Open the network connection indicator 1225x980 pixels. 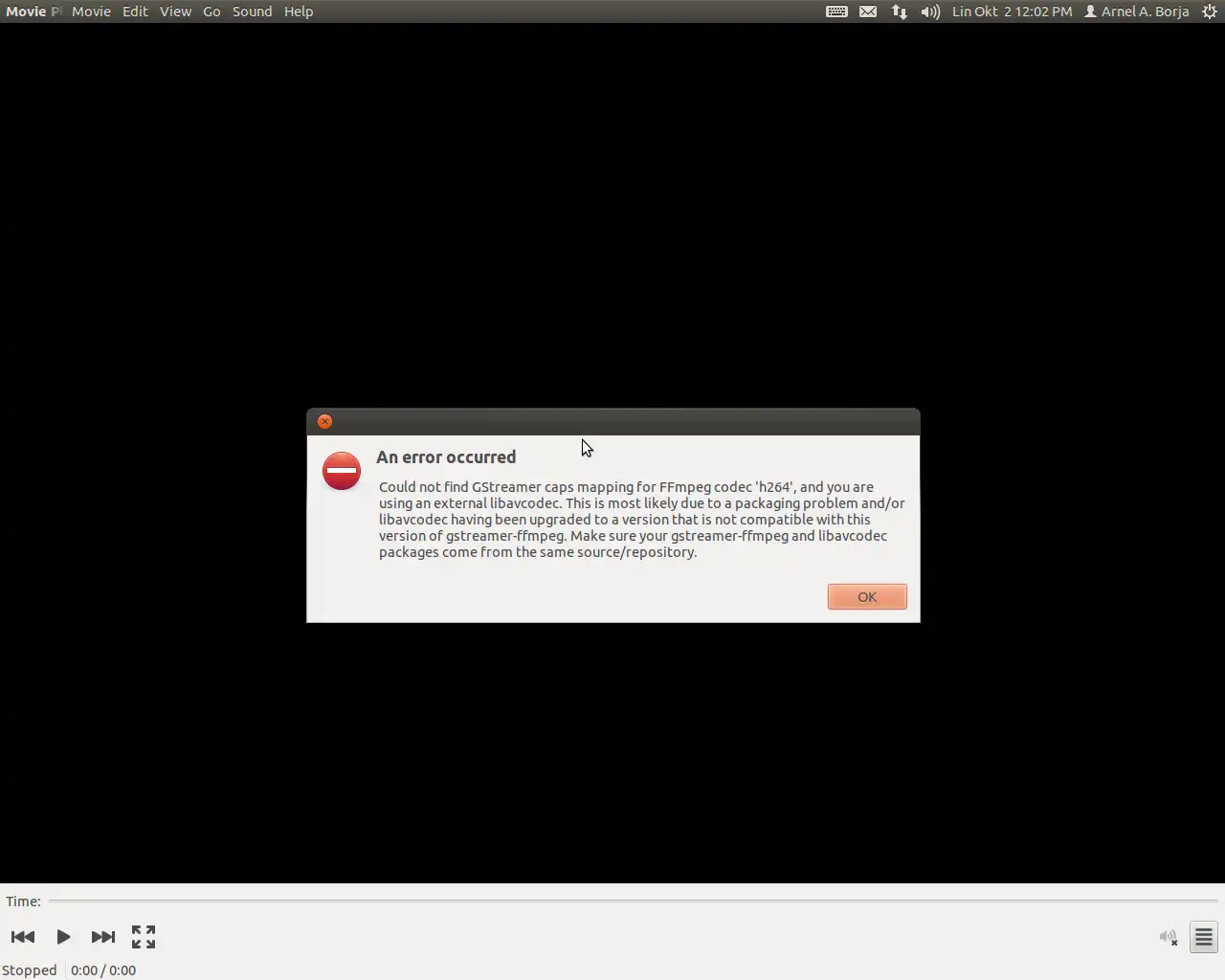[900, 11]
